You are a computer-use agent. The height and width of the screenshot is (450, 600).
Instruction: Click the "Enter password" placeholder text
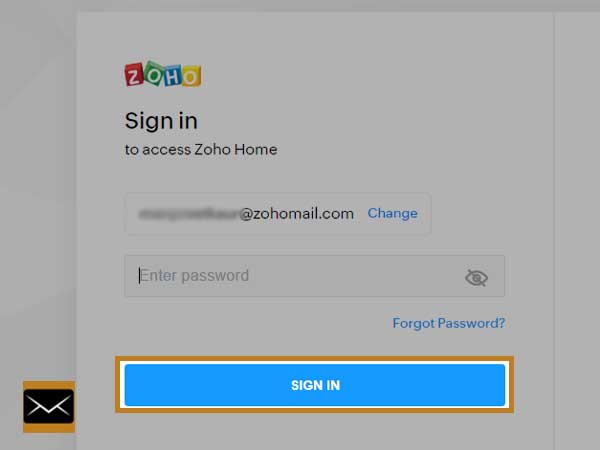point(194,276)
